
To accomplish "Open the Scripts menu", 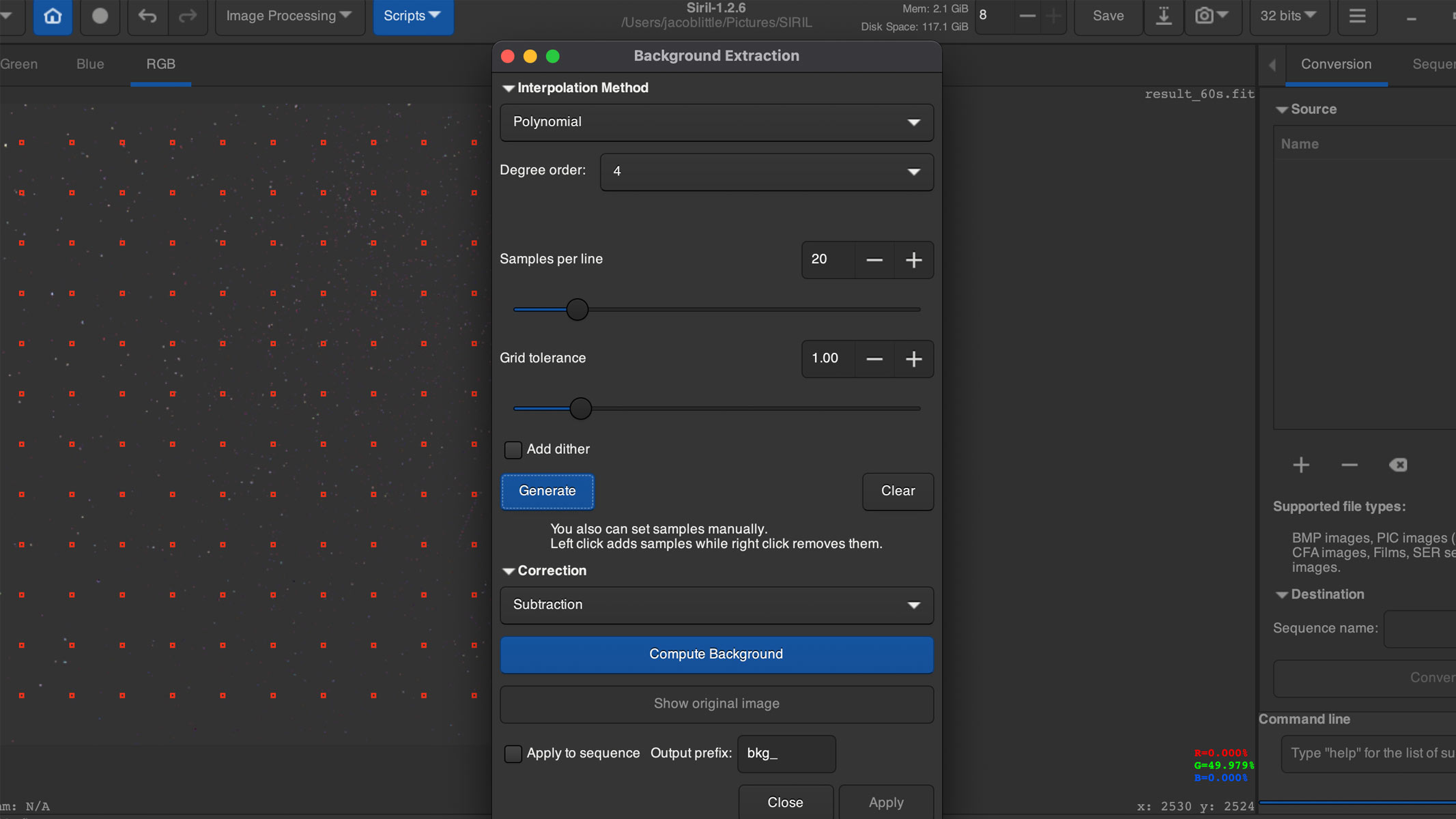I will [412, 15].
